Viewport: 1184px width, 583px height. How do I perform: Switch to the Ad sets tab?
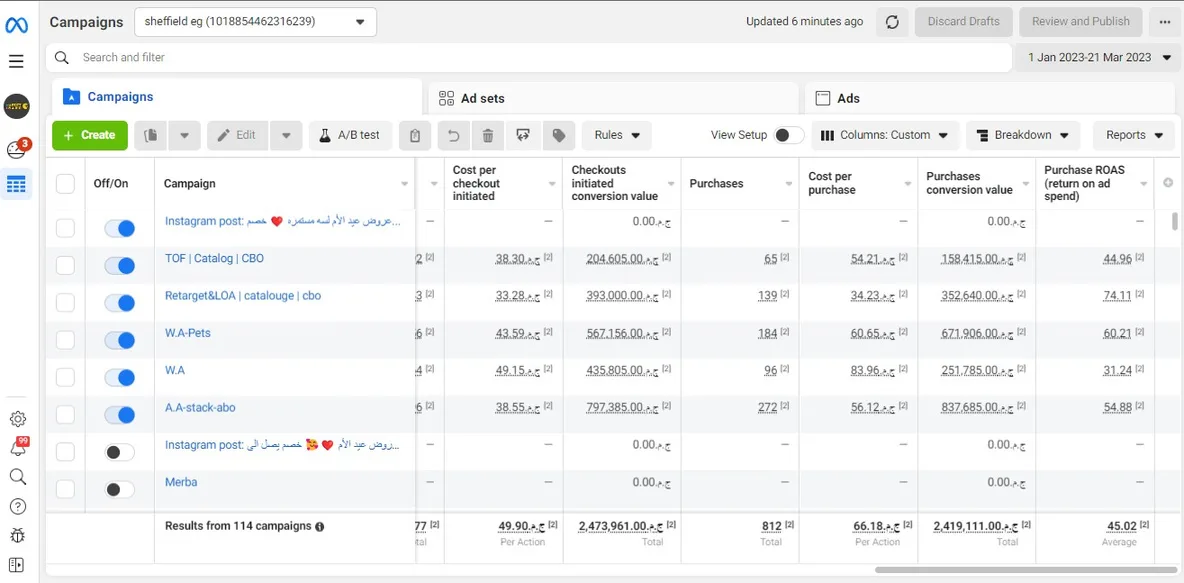pos(613,98)
